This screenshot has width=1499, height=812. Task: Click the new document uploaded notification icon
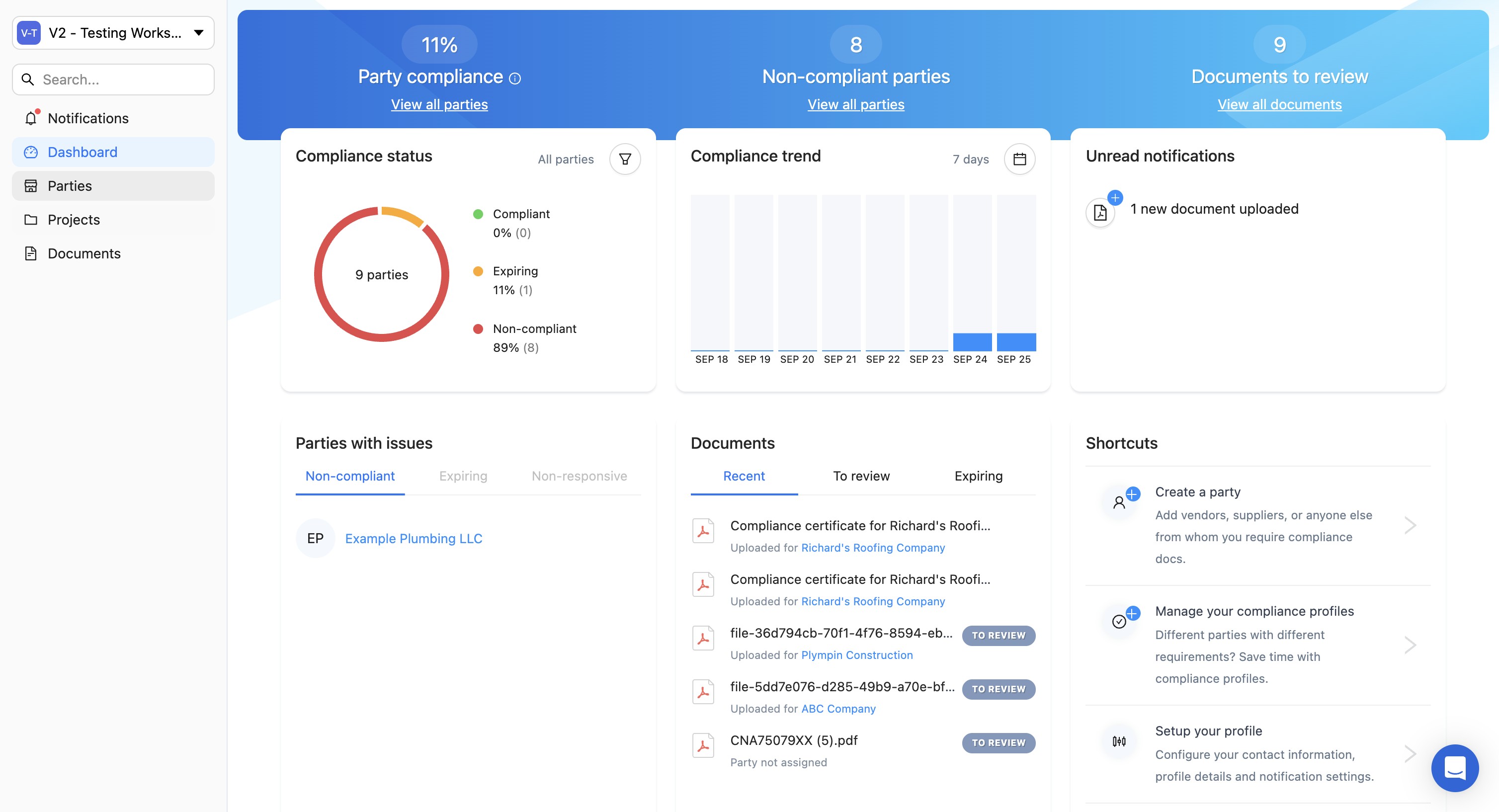pos(1100,212)
